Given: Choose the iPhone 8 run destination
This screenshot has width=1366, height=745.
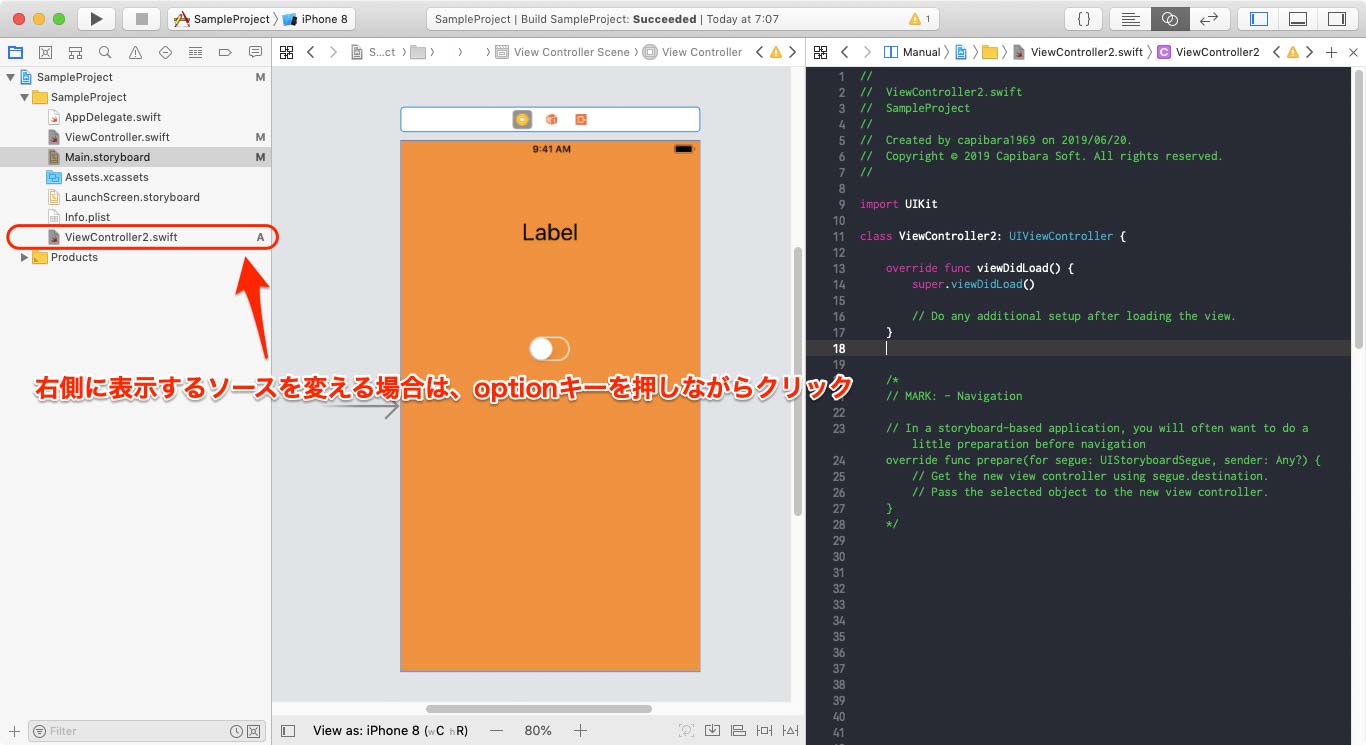Looking at the screenshot, I should [x=317, y=19].
